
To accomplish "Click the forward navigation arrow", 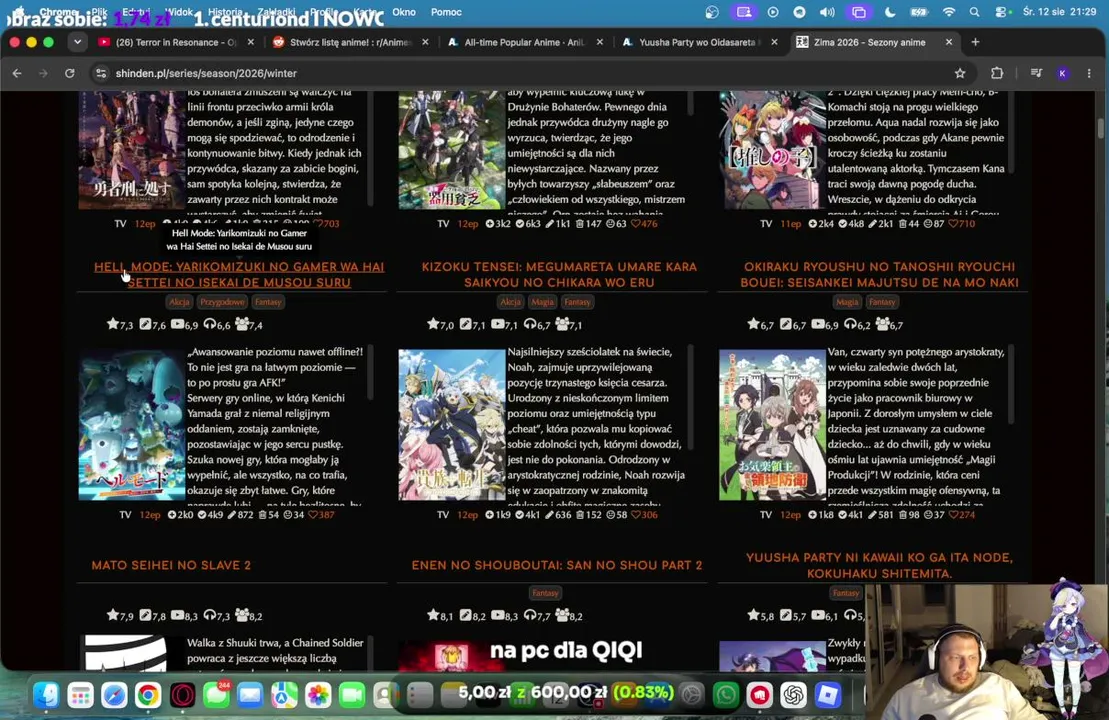I will coord(43,73).
